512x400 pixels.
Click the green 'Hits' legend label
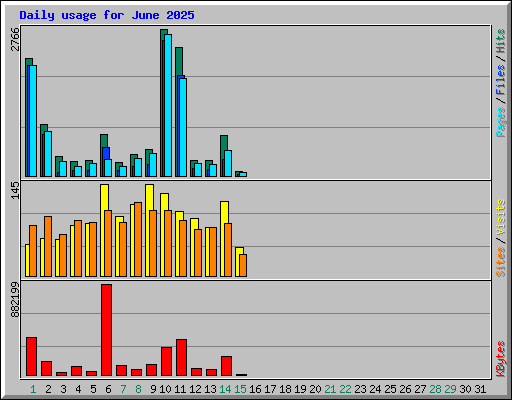[x=501, y=41]
